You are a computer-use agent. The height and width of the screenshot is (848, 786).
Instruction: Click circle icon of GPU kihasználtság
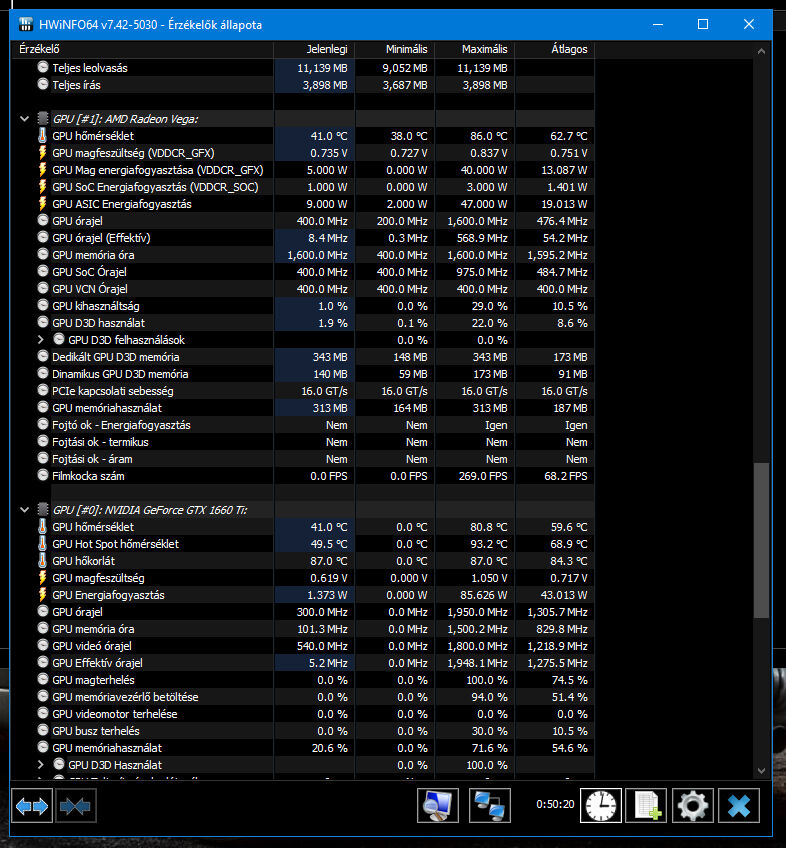click(43, 305)
